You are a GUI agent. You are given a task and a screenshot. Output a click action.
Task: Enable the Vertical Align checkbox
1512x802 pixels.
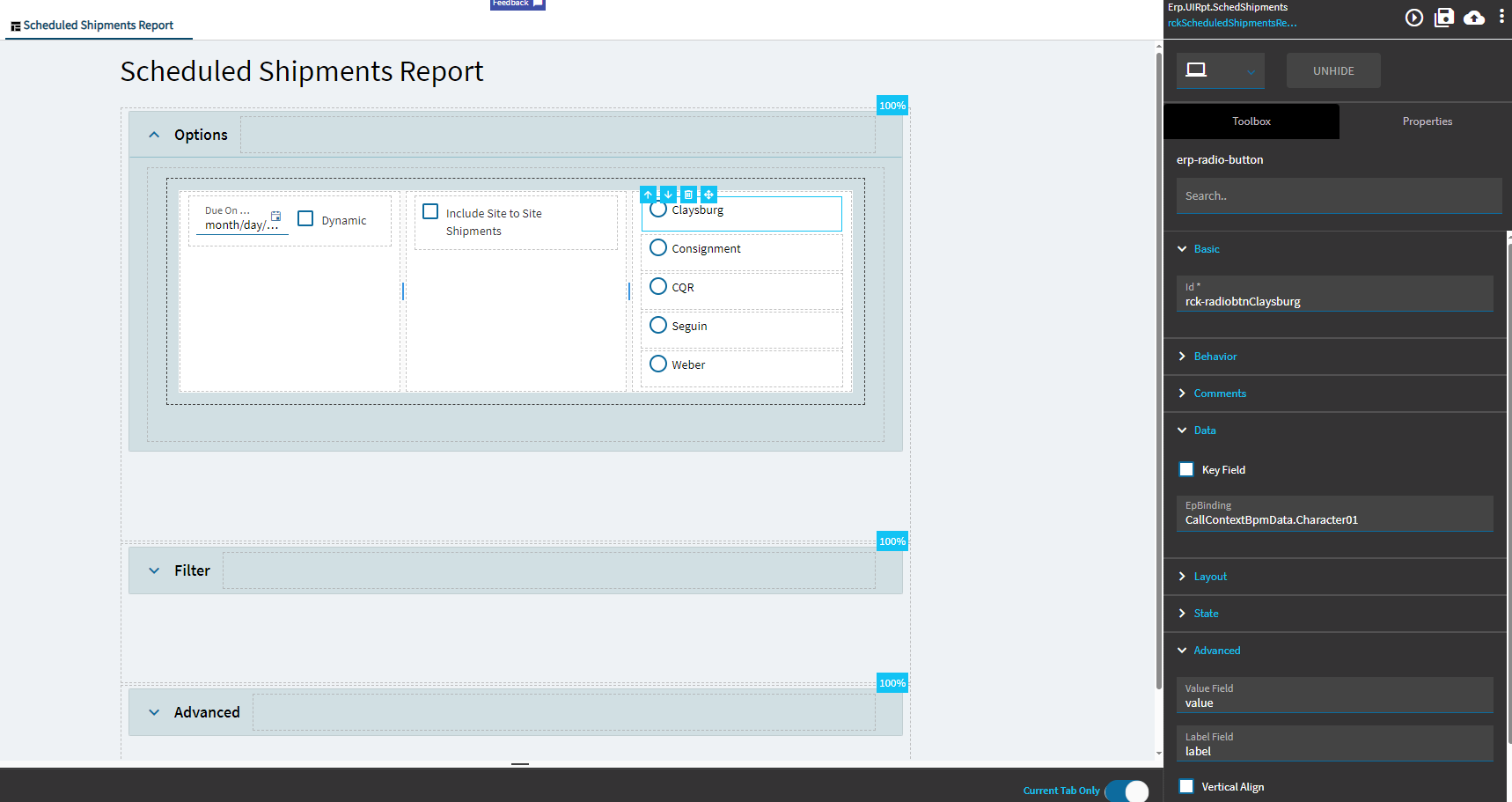coord(1186,786)
